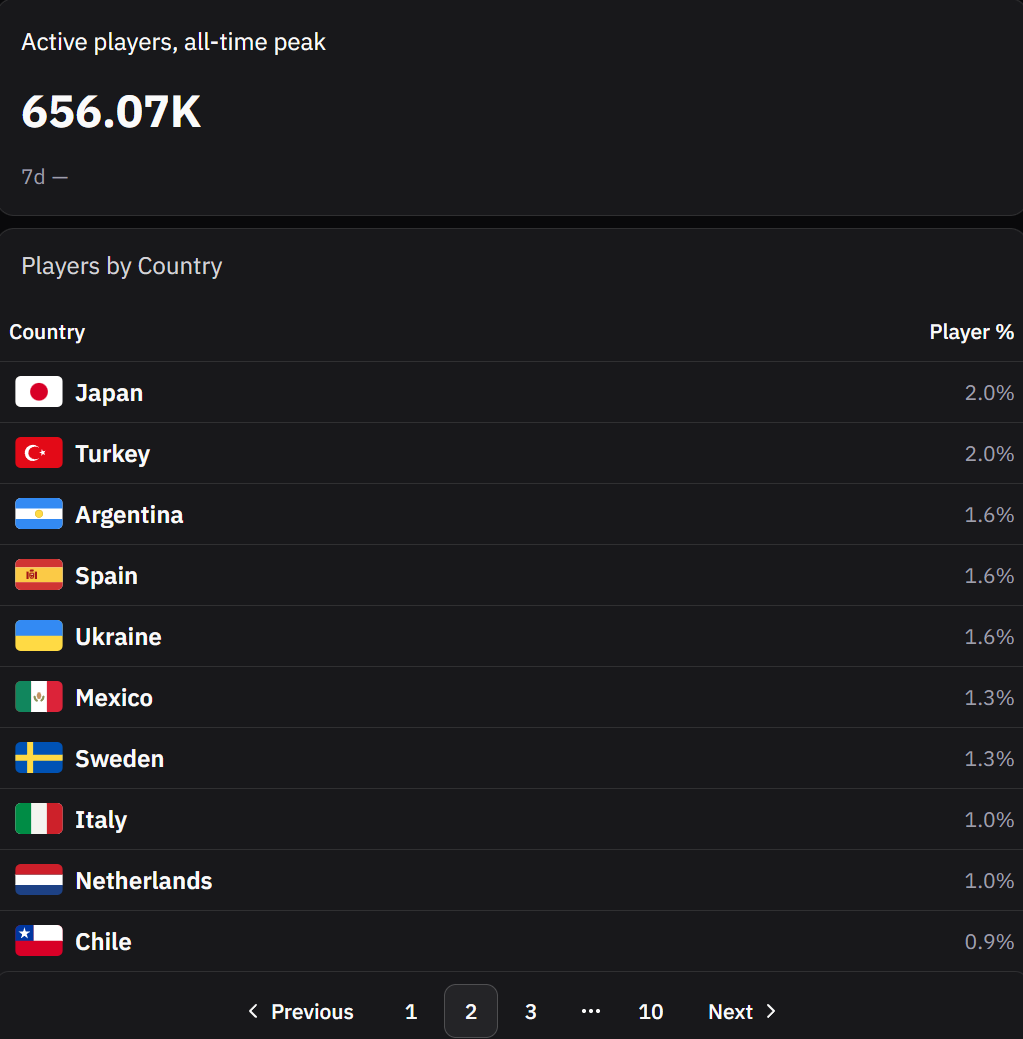Click the Country column header
Viewport: 1023px width, 1039px height.
(x=47, y=332)
